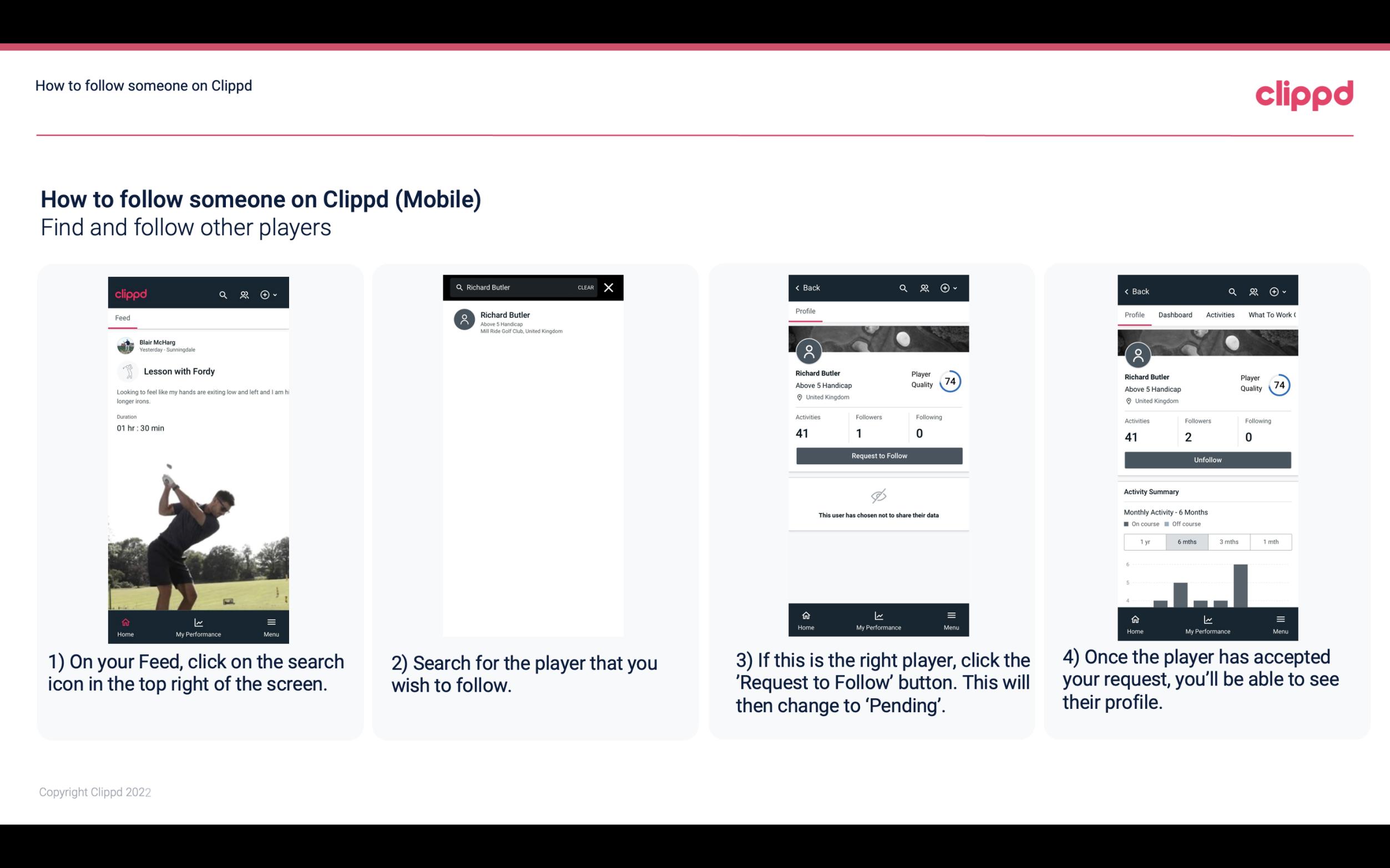
Task: Click the profile/account icon in top bar
Action: point(244,294)
